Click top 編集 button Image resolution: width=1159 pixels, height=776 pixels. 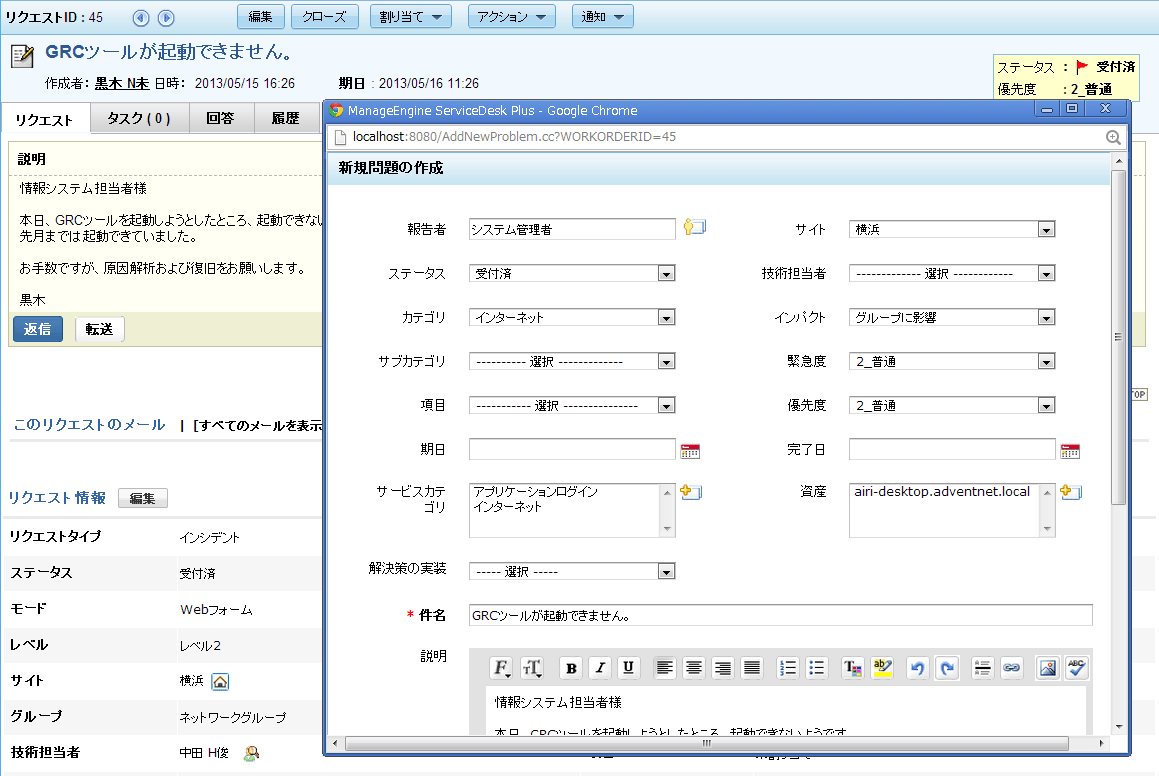point(260,16)
